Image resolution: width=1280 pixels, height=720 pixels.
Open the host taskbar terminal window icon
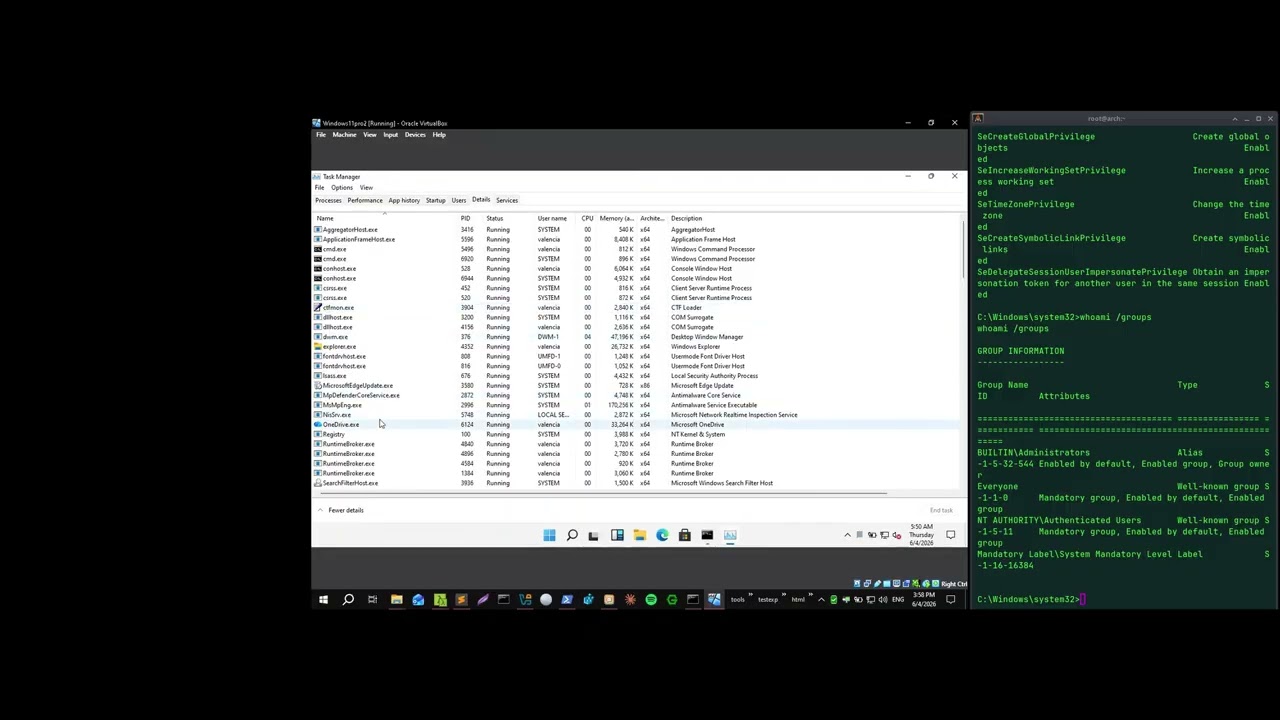692,600
